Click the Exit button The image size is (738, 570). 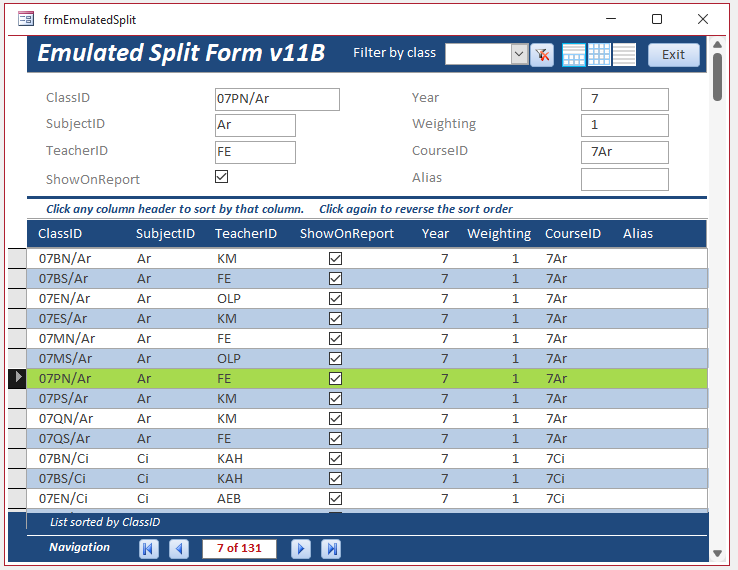pyautogui.click(x=674, y=55)
